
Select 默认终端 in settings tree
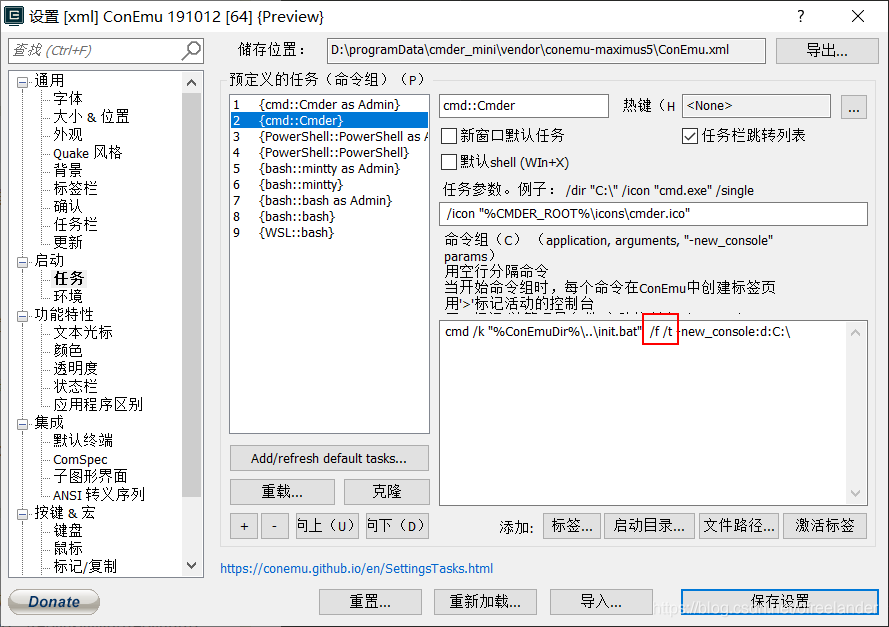pyautogui.click(x=83, y=440)
